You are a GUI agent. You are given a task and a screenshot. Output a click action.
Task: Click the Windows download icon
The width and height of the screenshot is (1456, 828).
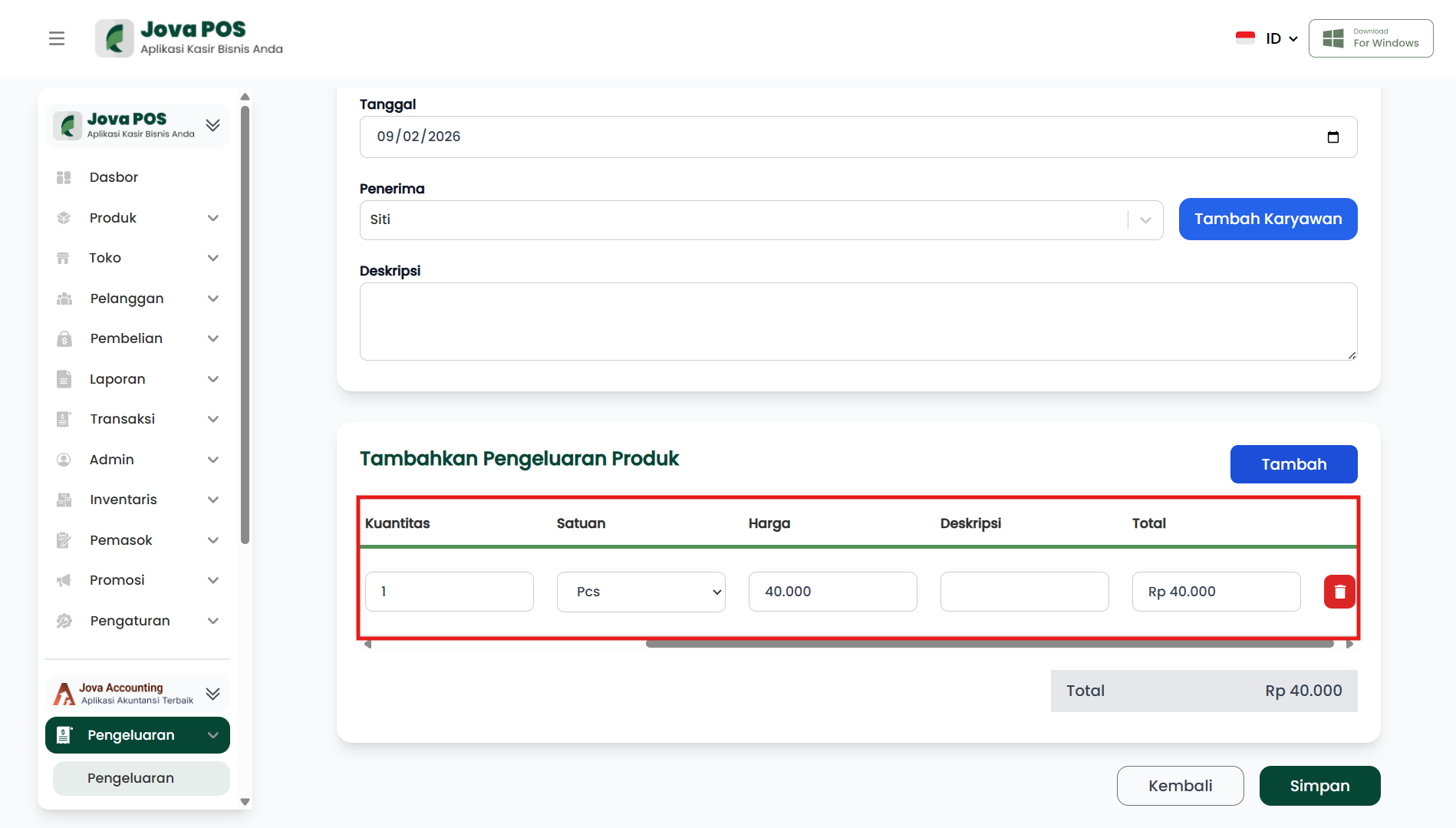(x=1333, y=38)
